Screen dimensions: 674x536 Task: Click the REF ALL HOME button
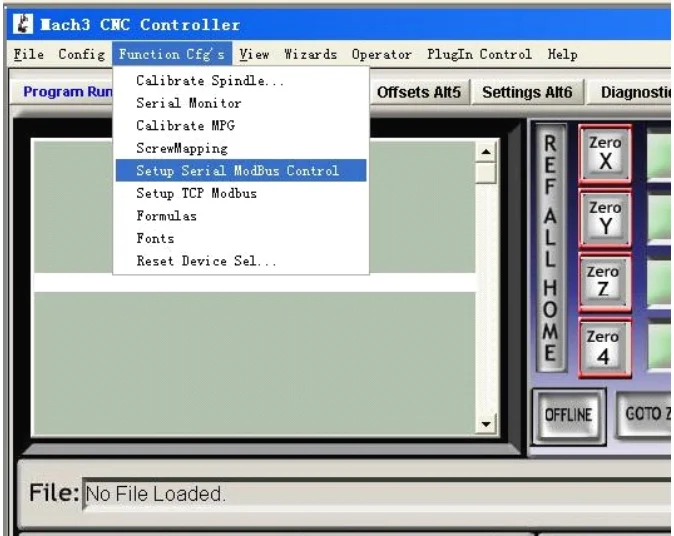click(550, 248)
